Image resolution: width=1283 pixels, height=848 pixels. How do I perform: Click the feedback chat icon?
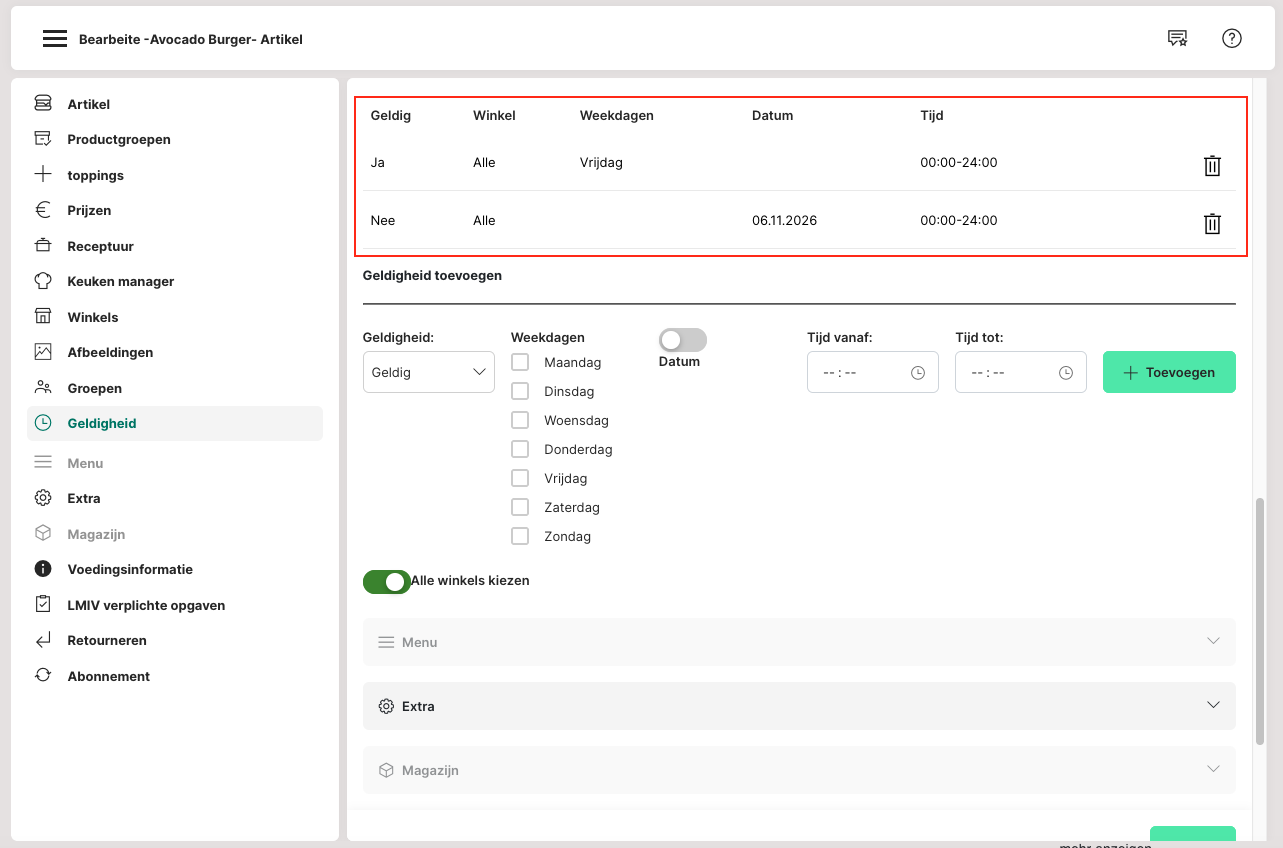(x=1177, y=39)
